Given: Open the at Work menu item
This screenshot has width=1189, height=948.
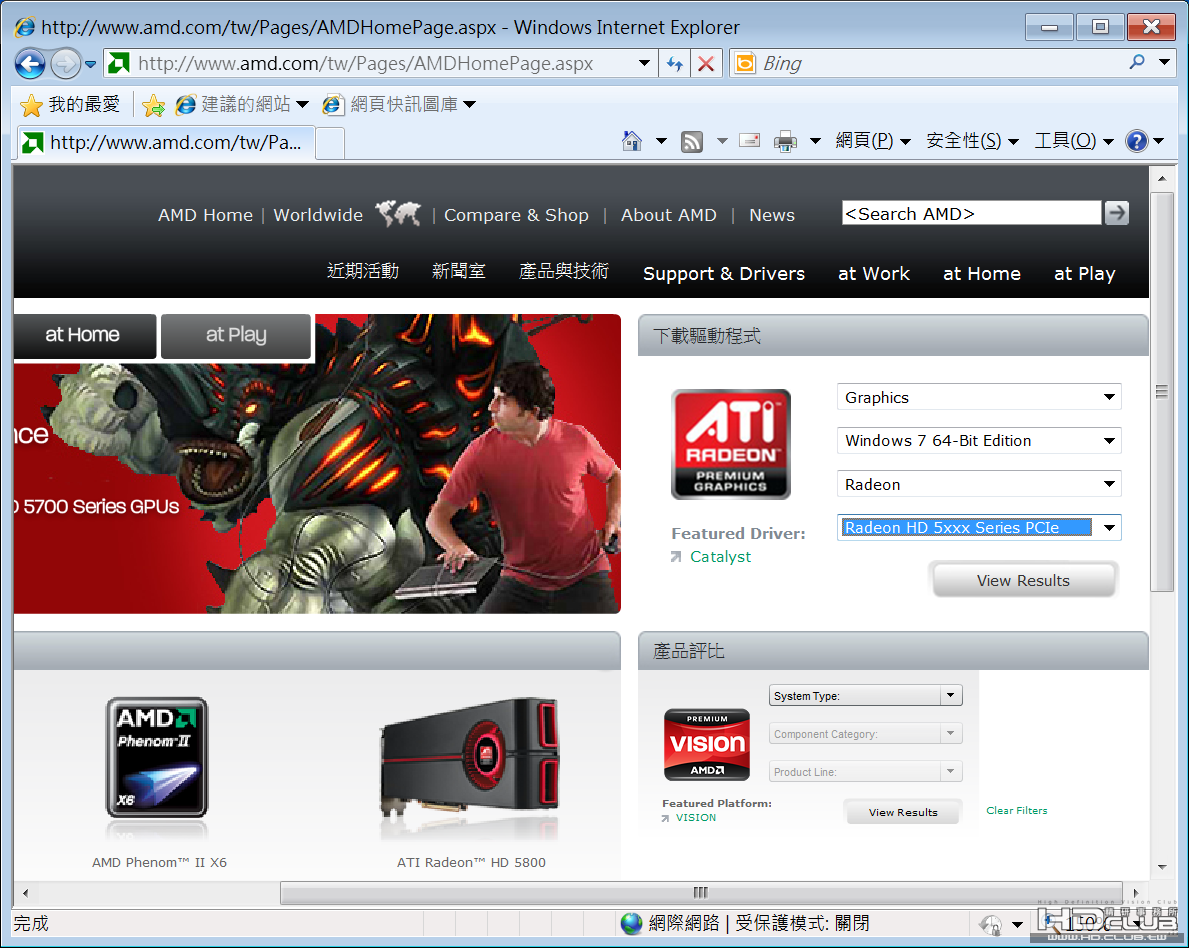Looking at the screenshot, I should point(874,274).
